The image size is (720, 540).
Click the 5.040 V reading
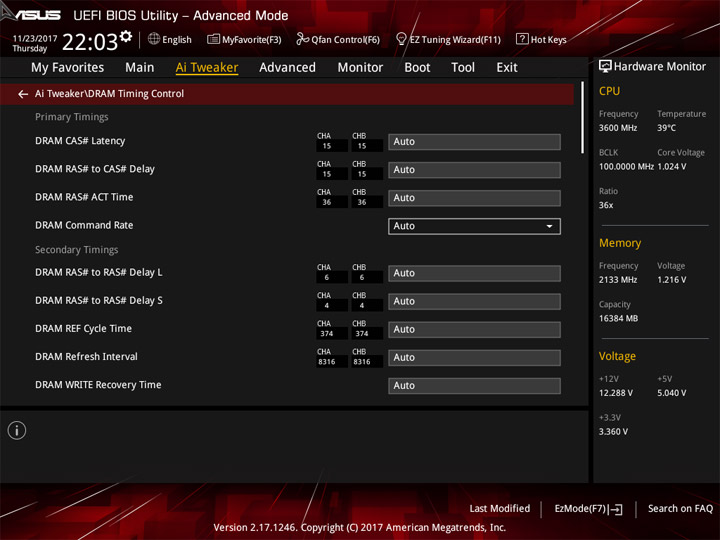tap(672, 394)
